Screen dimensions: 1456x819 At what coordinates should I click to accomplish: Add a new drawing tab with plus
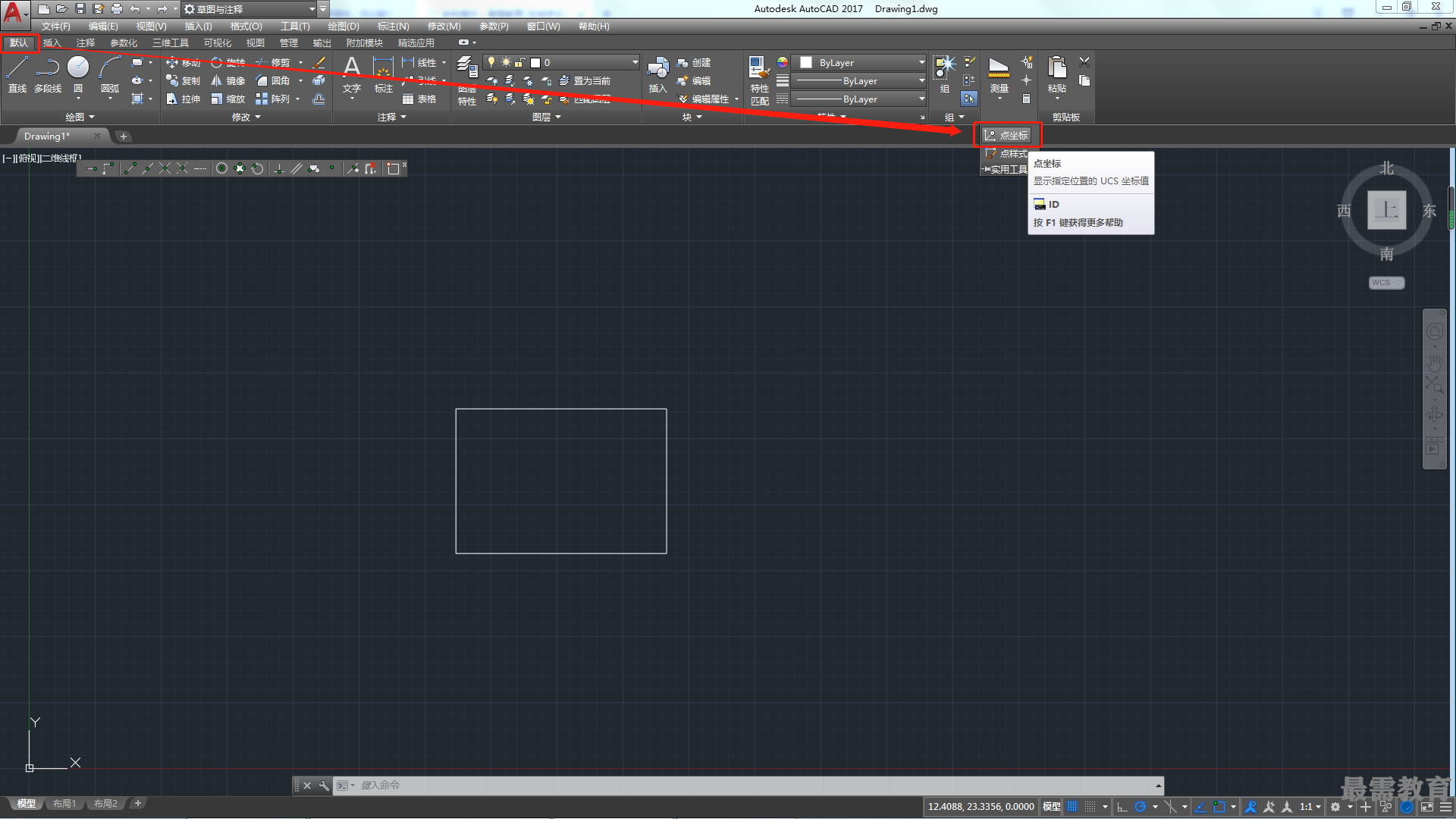pos(124,136)
